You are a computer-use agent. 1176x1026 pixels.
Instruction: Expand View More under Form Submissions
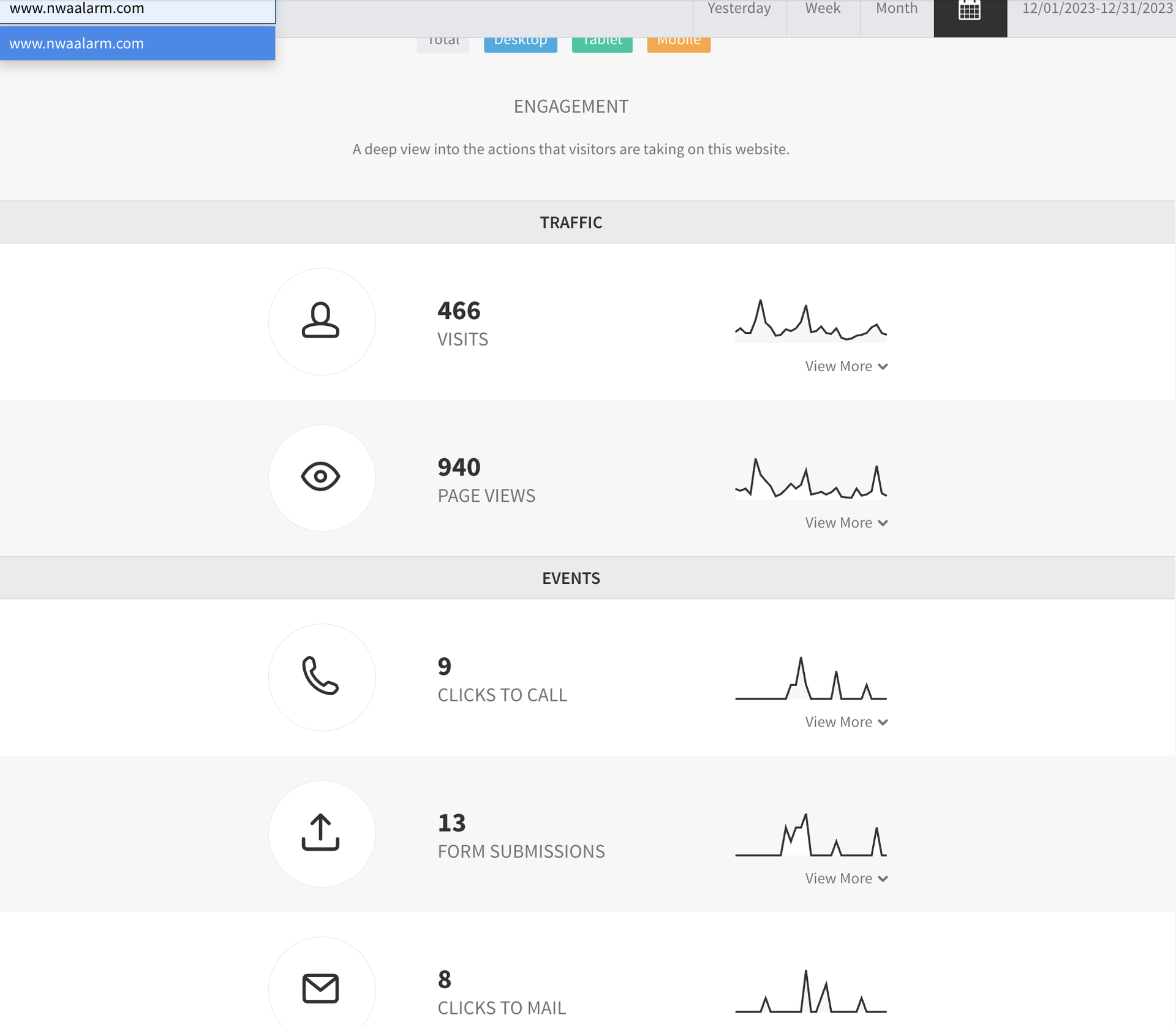846,878
